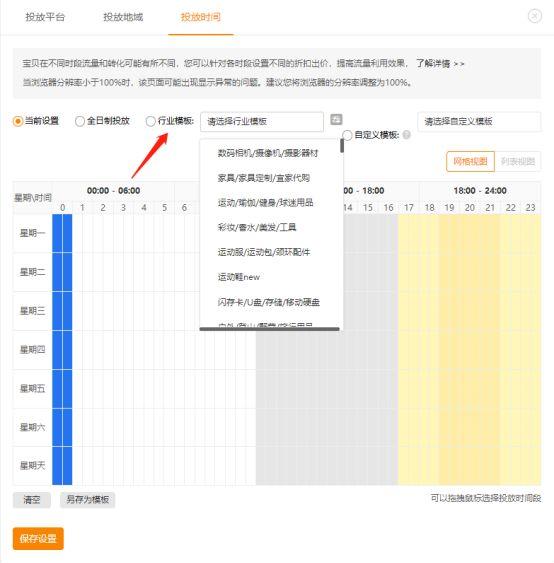Click the 清空 button

(32, 499)
